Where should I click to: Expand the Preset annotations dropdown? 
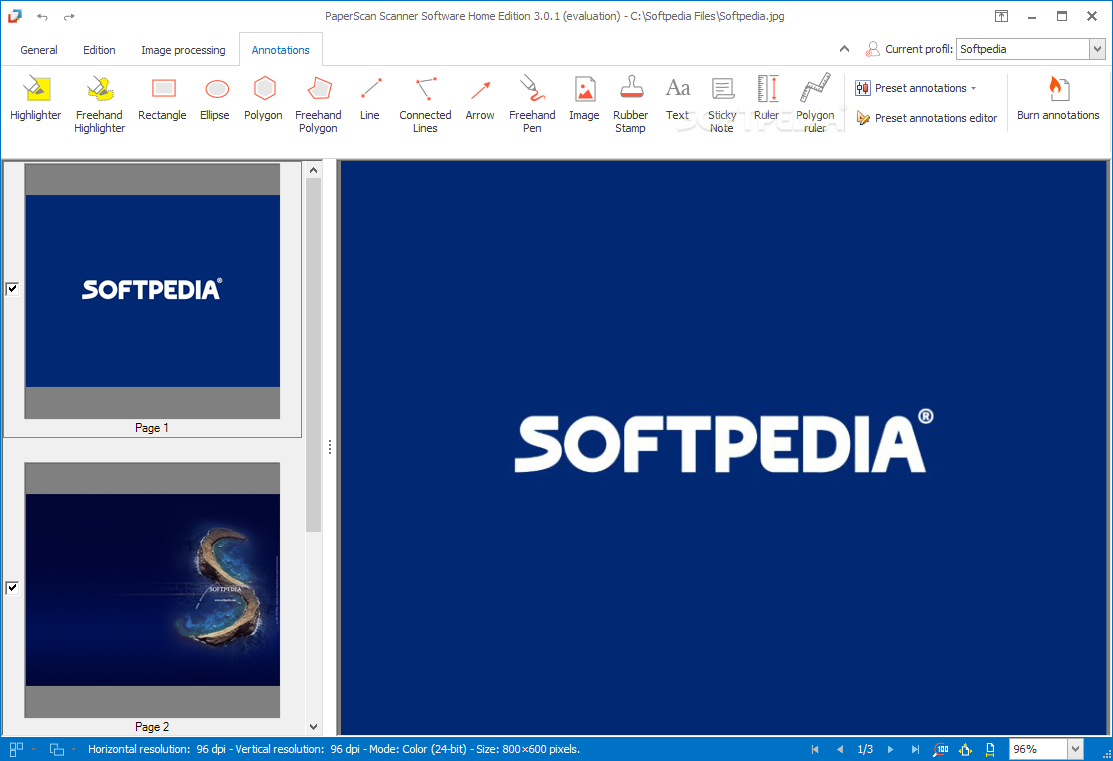973,88
